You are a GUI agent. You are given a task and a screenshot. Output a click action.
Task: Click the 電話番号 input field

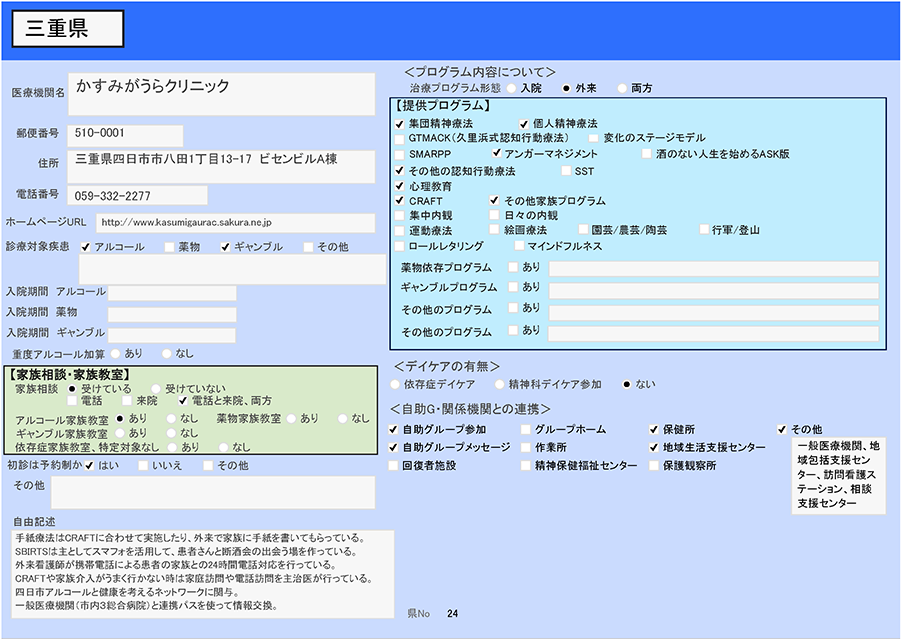[x=138, y=195]
